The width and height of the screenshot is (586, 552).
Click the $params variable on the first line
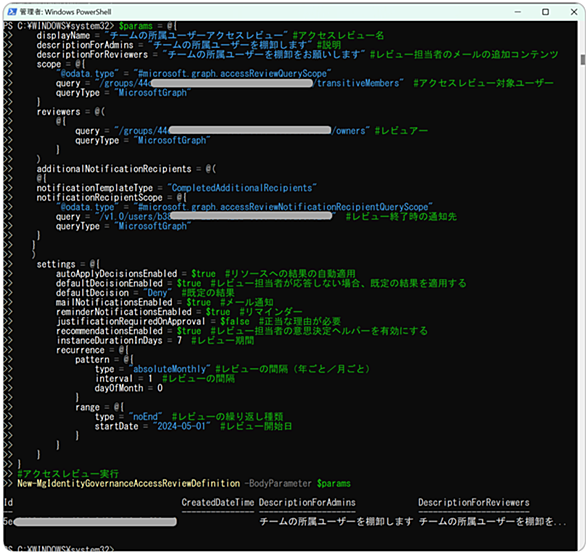(136, 26)
